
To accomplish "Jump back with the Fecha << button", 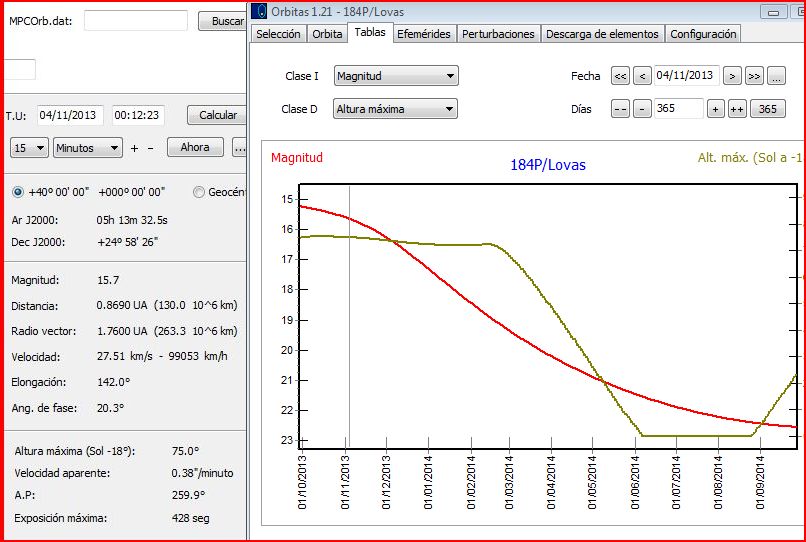I will coord(620,76).
